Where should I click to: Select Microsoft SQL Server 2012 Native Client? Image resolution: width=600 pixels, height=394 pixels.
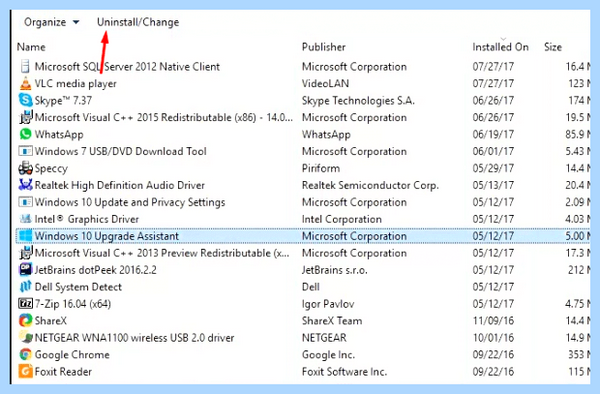click(127, 67)
